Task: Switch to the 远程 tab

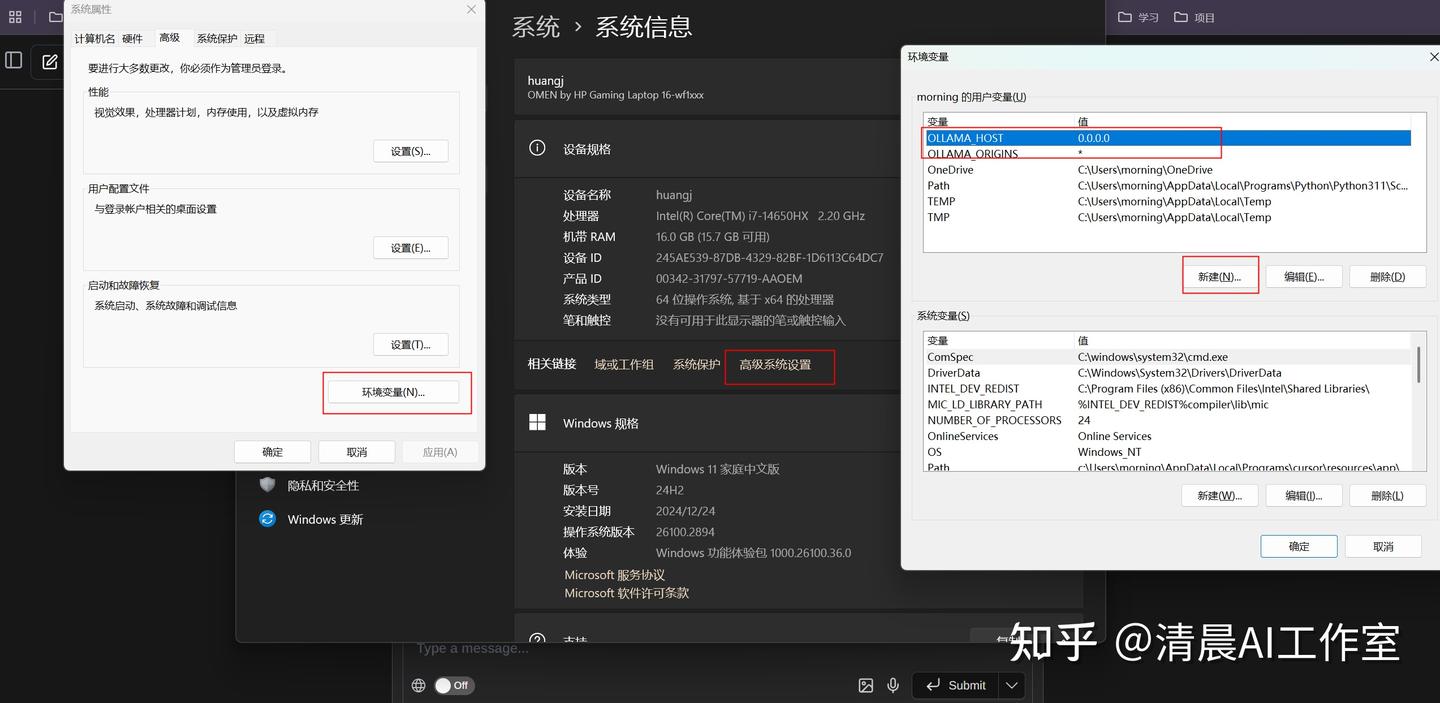Action: click(x=255, y=38)
